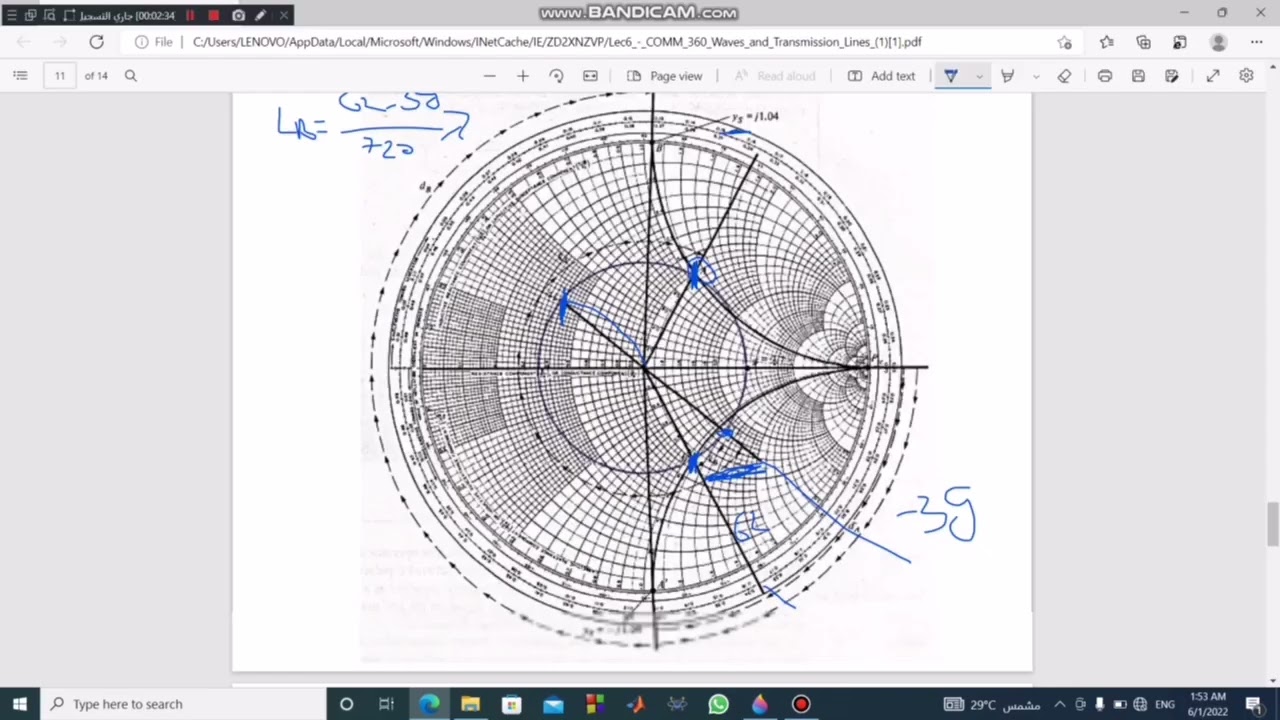
Task: Toggle the Highlight tool
Action: pos(1008,76)
